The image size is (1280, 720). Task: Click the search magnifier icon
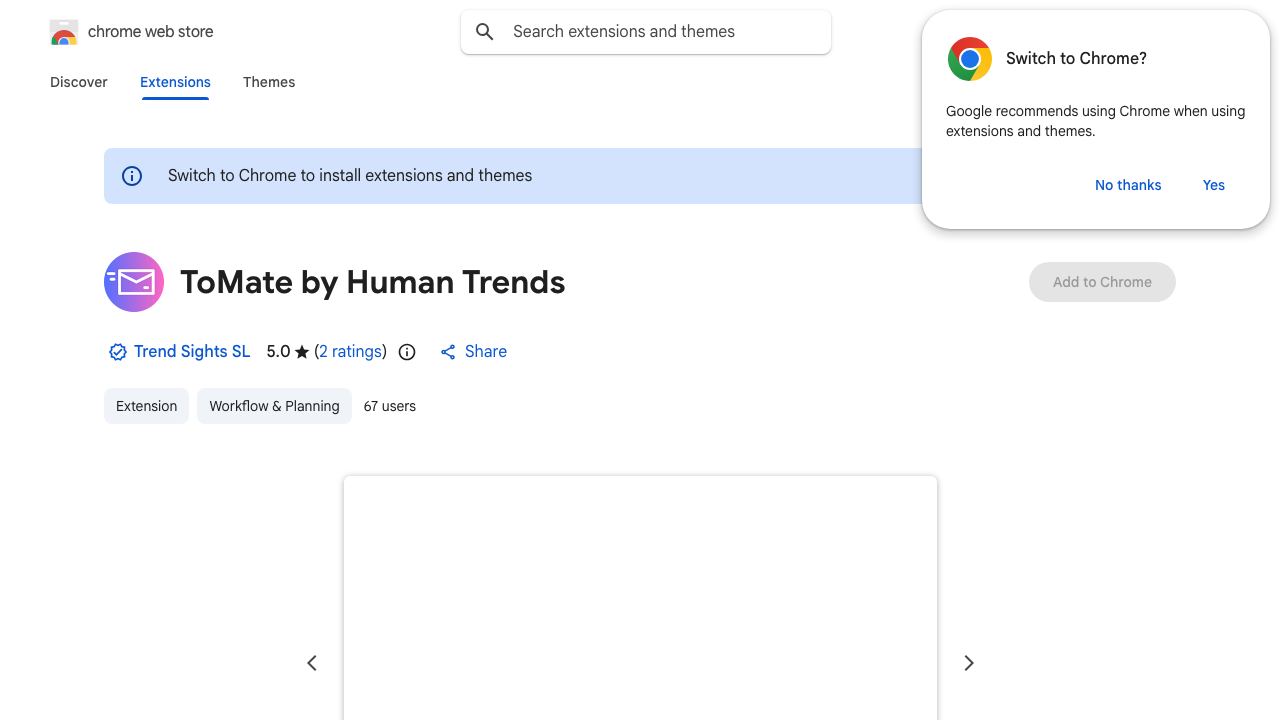(485, 32)
